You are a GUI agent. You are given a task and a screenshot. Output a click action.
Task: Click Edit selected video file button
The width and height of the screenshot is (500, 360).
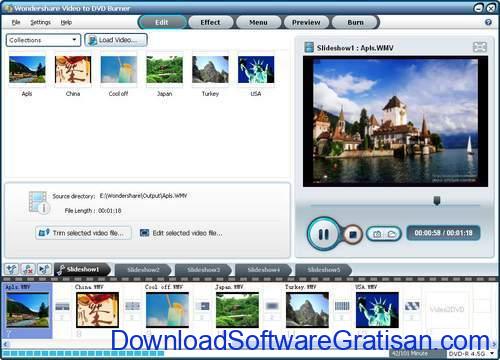[x=181, y=233]
